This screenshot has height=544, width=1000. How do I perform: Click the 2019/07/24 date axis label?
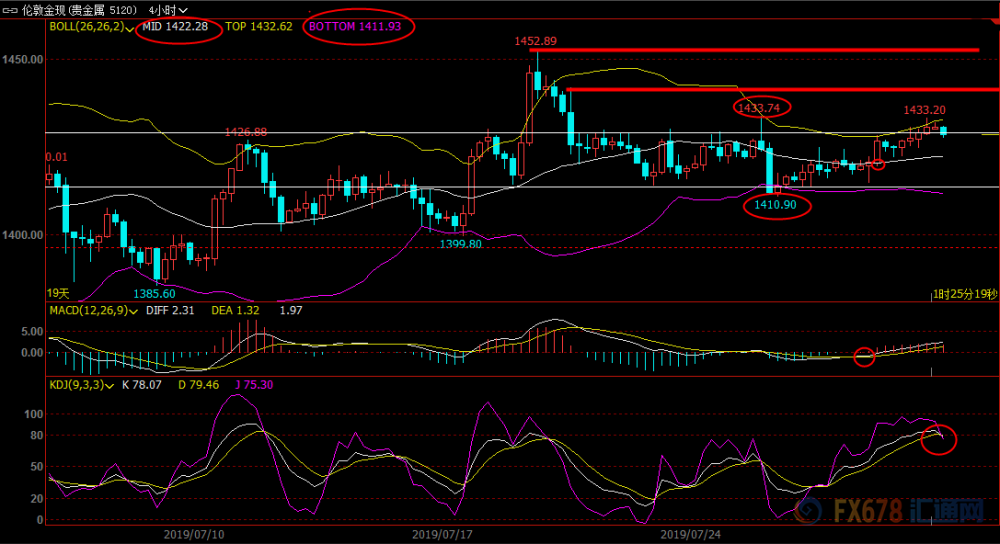tap(690, 534)
